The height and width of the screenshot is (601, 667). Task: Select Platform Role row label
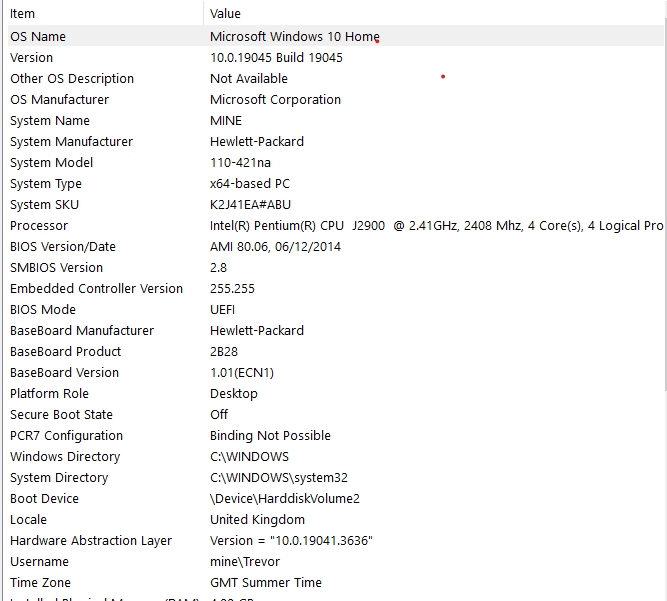tap(49, 393)
